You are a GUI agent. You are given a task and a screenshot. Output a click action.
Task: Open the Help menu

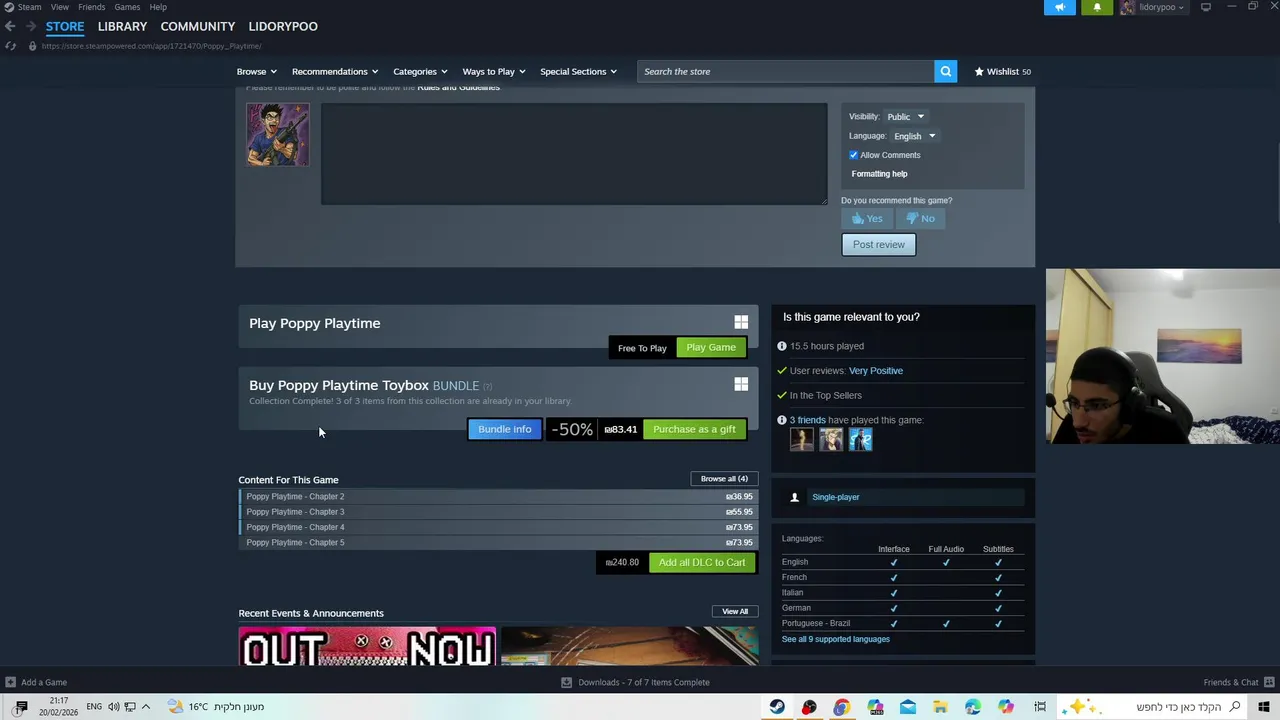(158, 7)
